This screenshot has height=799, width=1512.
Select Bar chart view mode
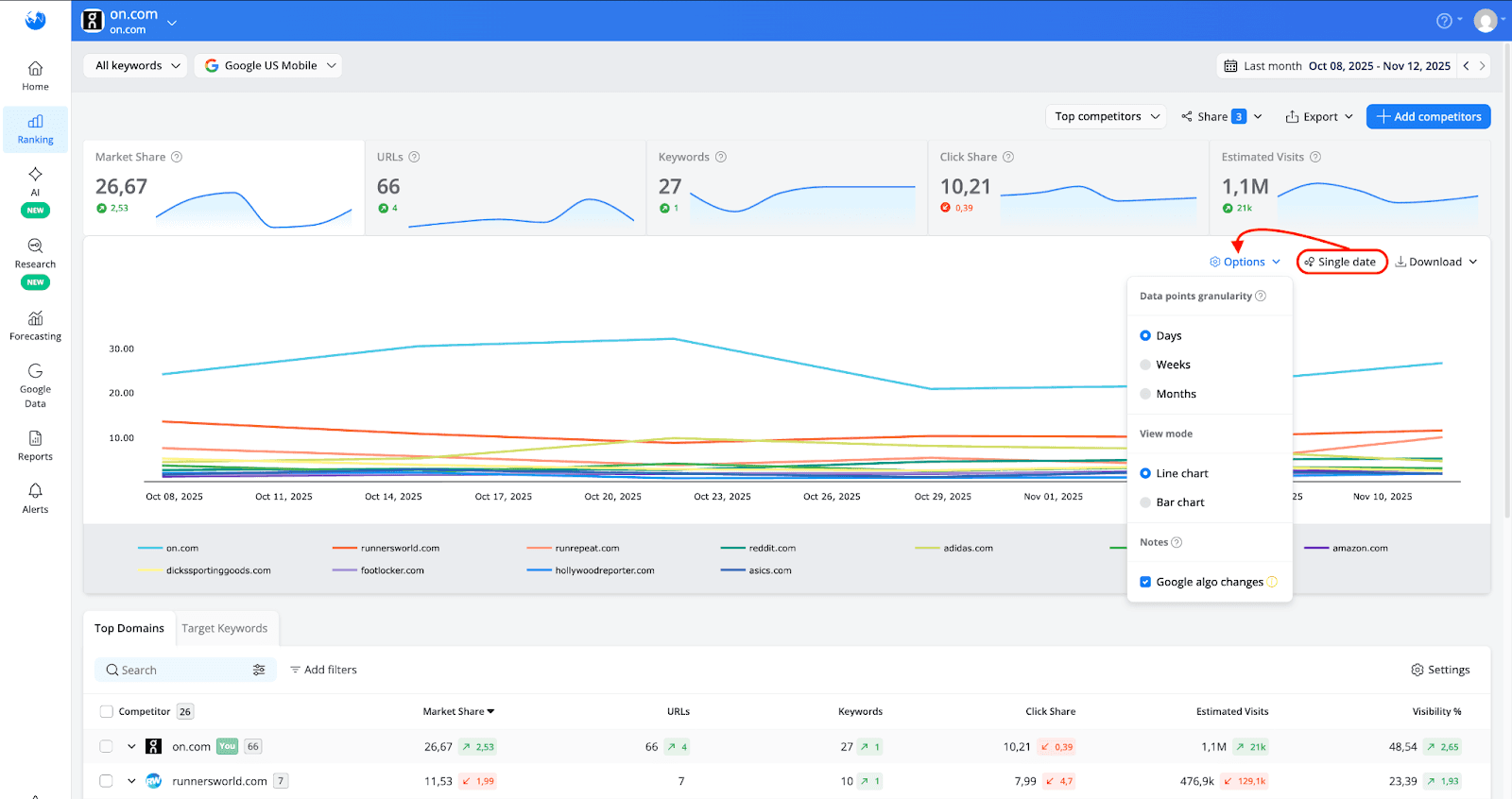(x=1145, y=502)
